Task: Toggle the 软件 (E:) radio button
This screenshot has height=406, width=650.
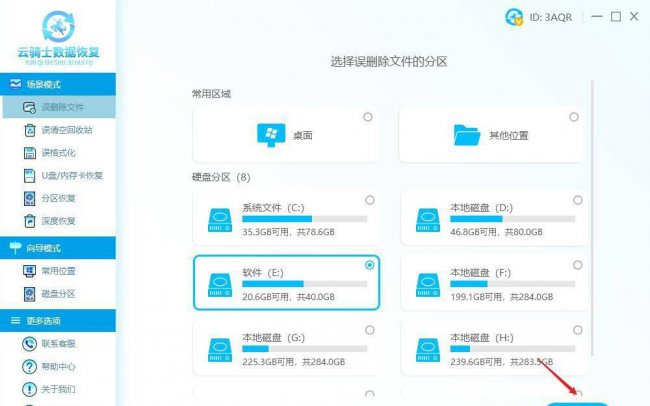Action: click(370, 265)
